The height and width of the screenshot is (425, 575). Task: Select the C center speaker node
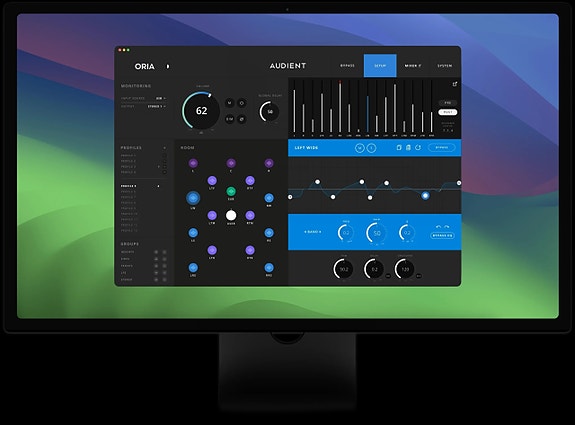(231, 163)
